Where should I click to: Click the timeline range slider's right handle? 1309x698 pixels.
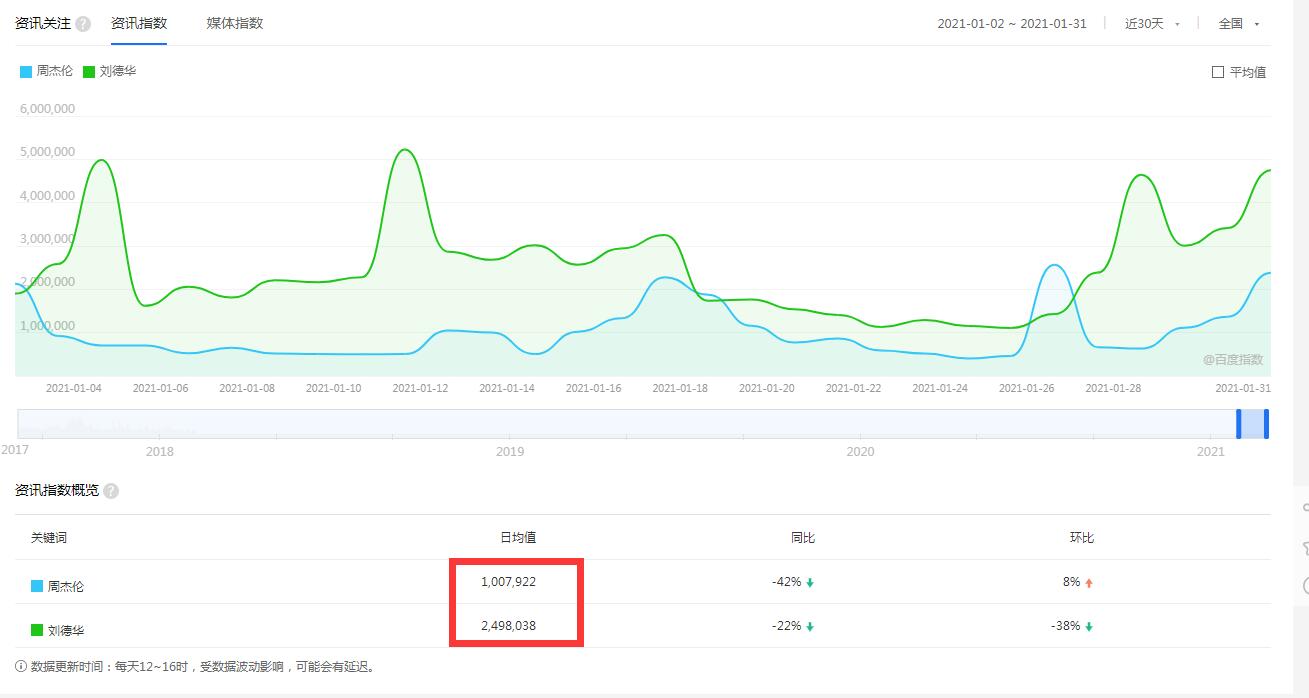1266,424
